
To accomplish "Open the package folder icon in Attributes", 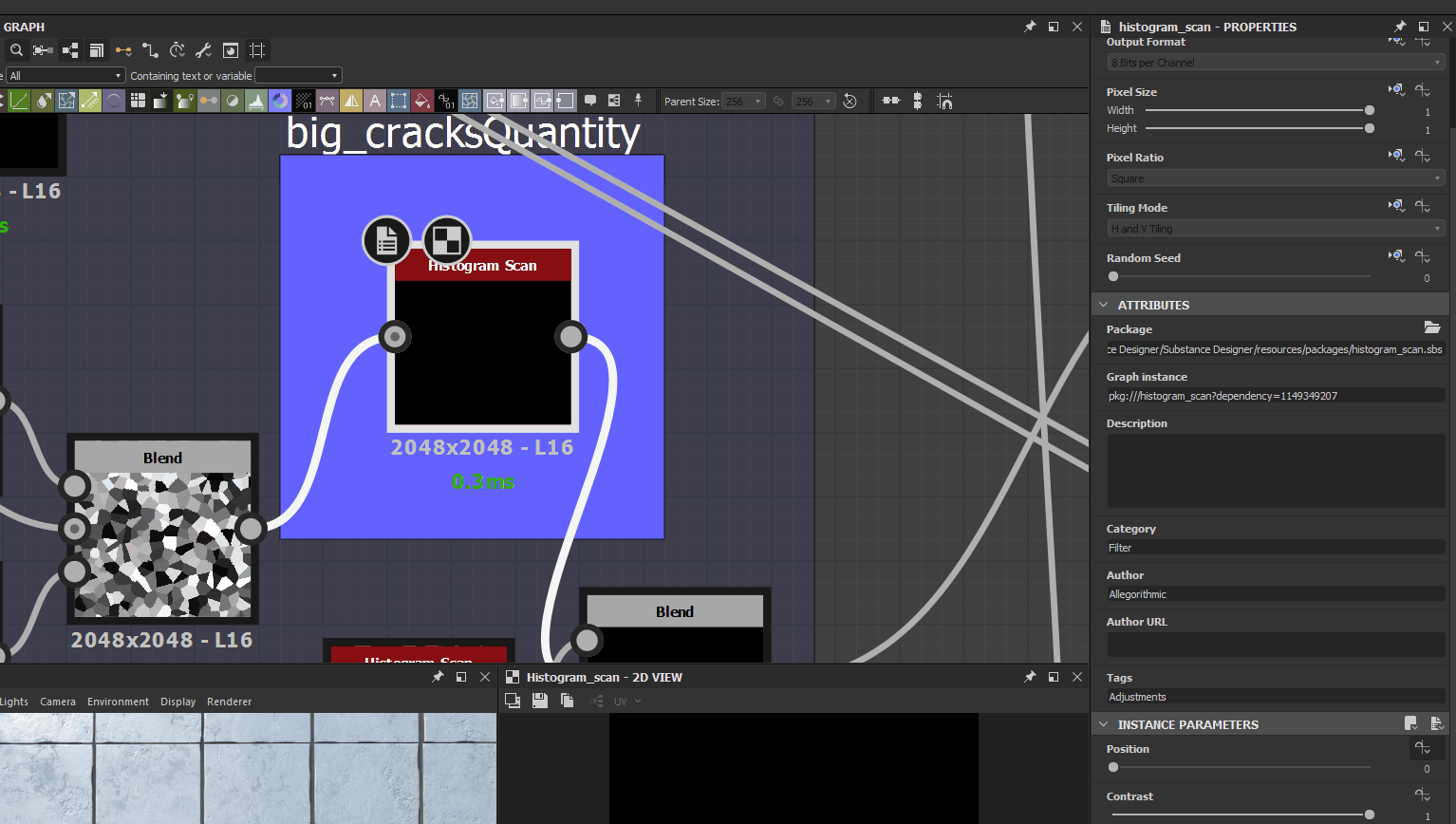I will click(1432, 328).
